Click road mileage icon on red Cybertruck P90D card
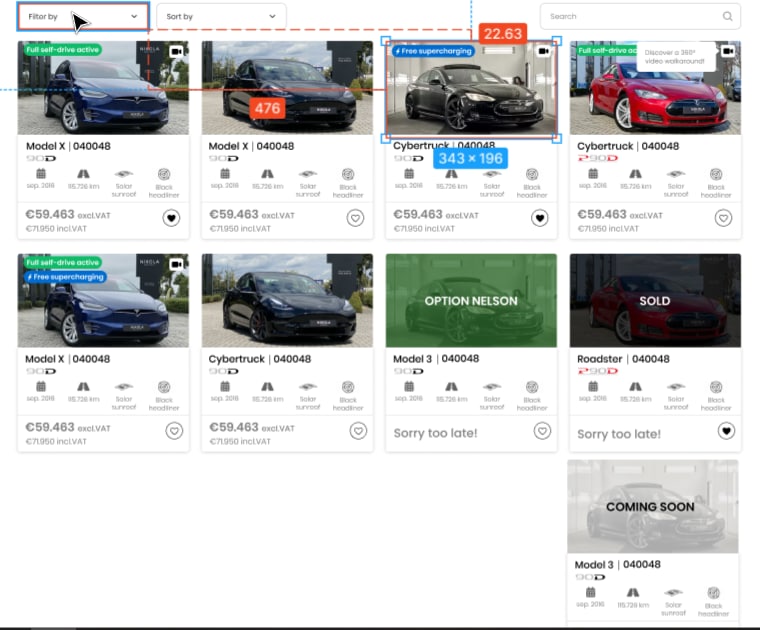 (635, 173)
